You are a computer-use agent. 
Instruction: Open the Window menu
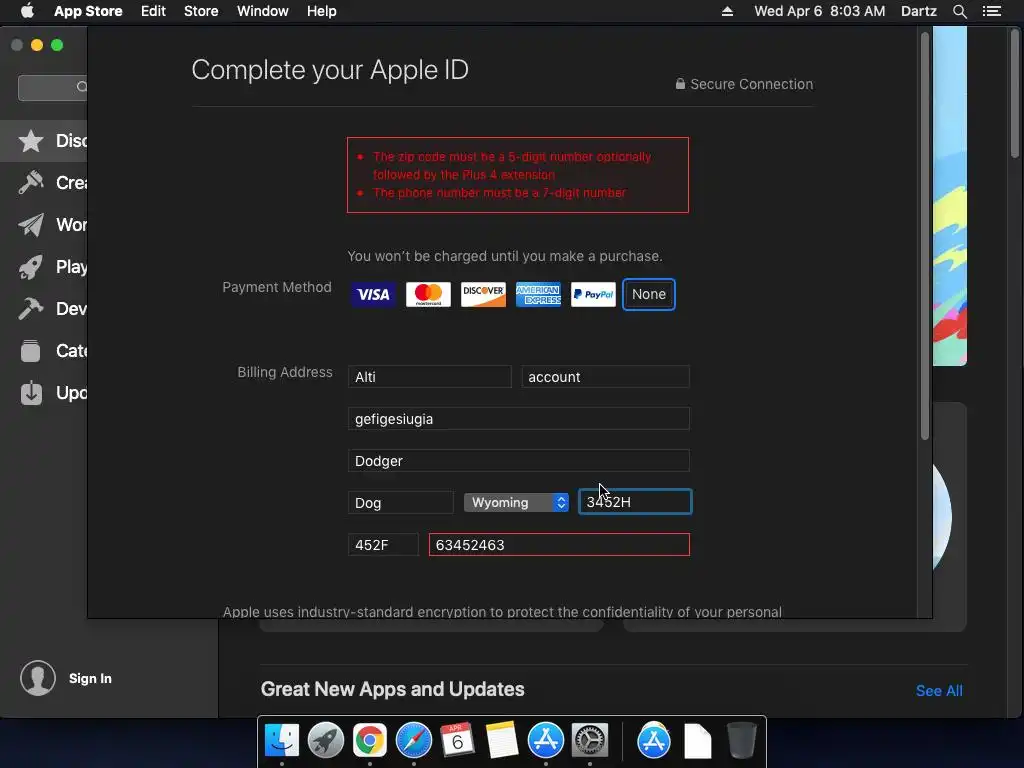coord(263,11)
